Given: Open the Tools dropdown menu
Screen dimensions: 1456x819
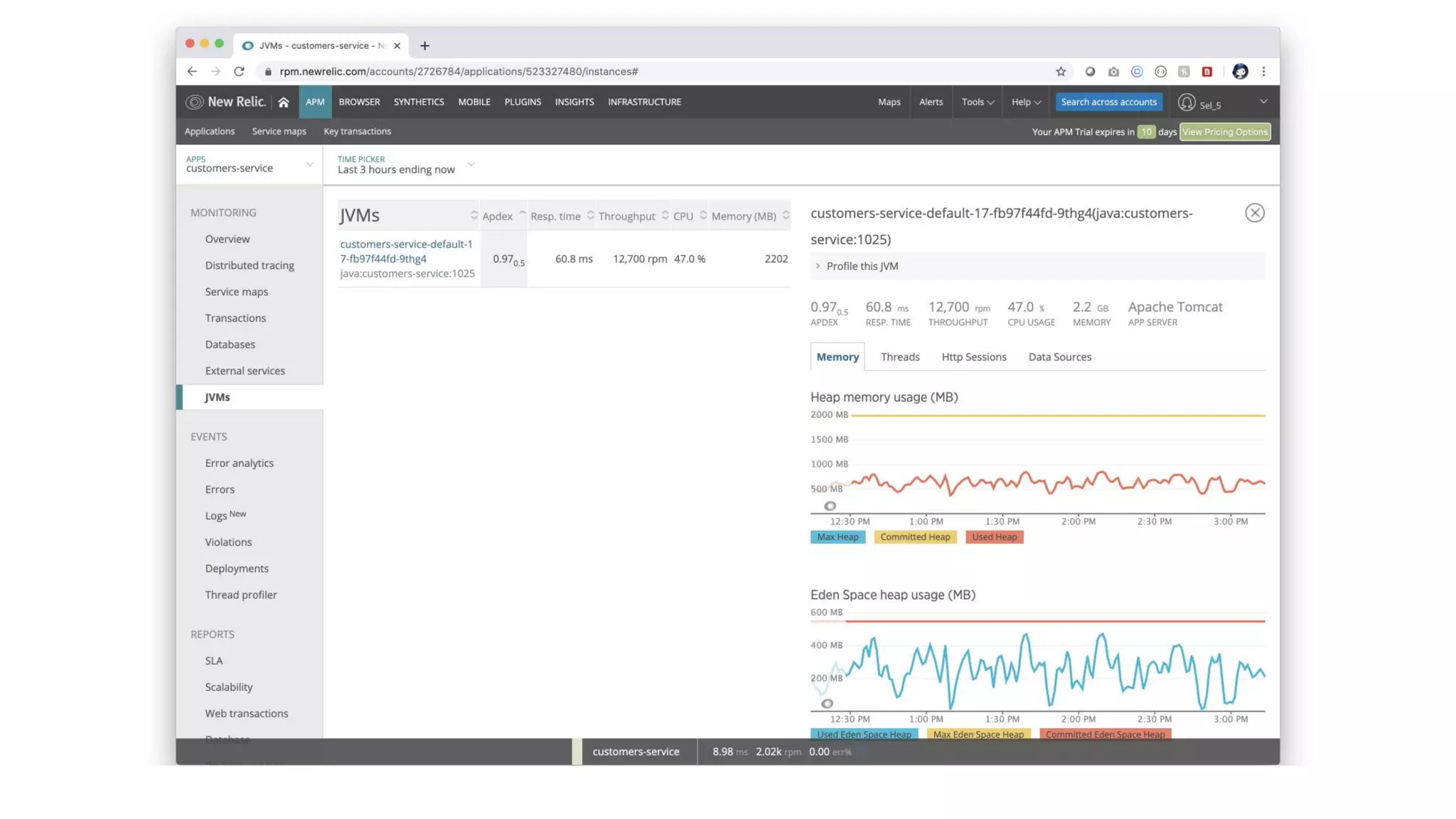Looking at the screenshot, I should point(978,102).
